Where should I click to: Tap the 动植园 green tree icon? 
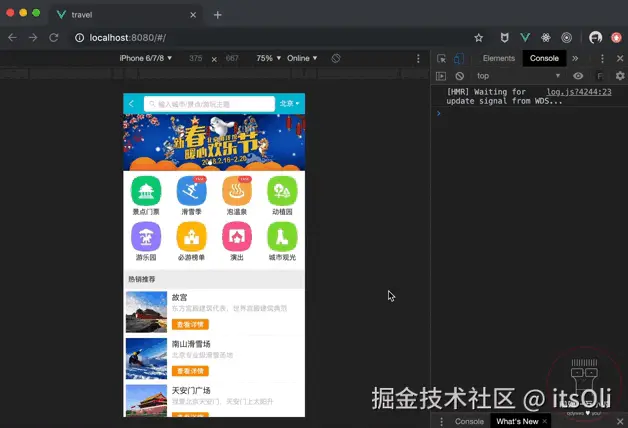[282, 191]
